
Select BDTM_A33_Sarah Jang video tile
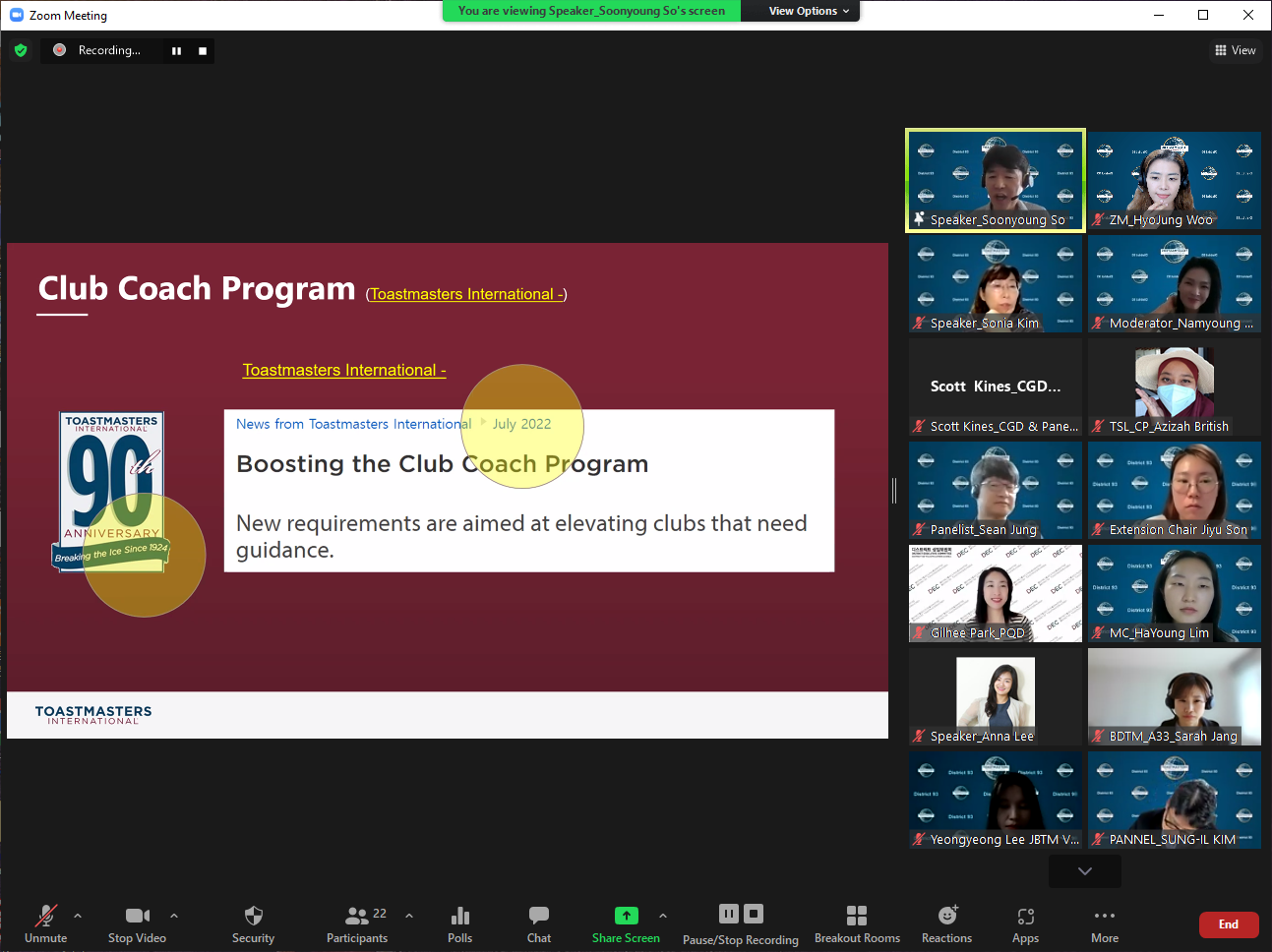1175,697
